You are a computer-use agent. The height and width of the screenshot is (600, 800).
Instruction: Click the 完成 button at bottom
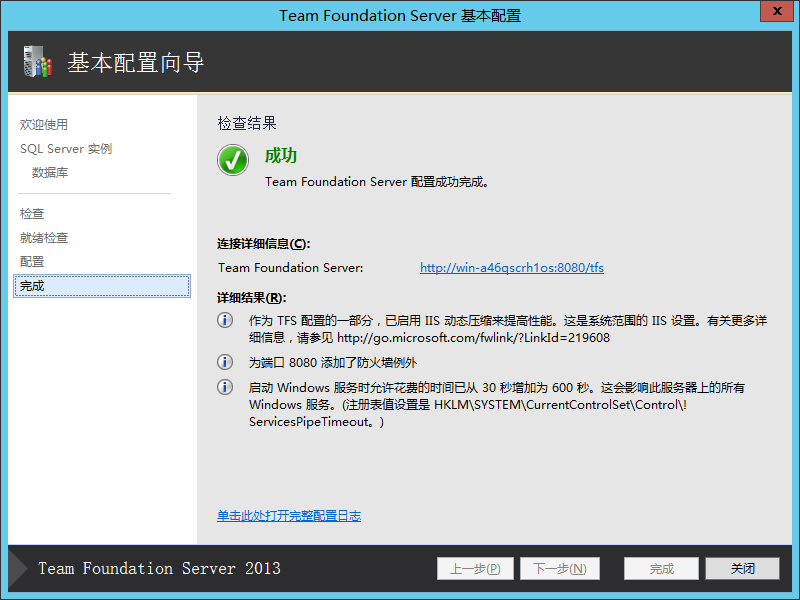[661, 568]
